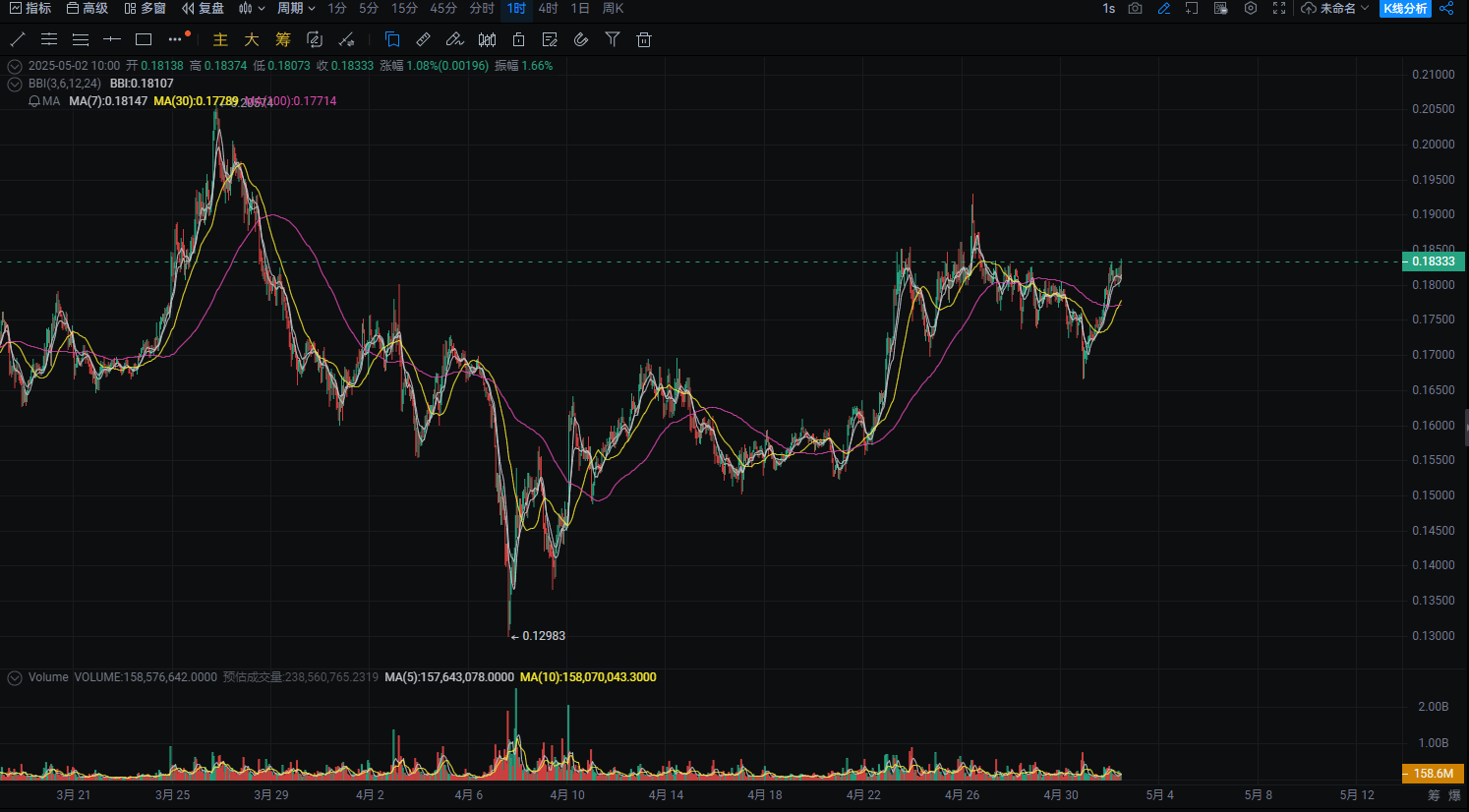Screen dimensions: 1469x812
Task: Click the 1s refresh interval button
Action: (1108, 8)
